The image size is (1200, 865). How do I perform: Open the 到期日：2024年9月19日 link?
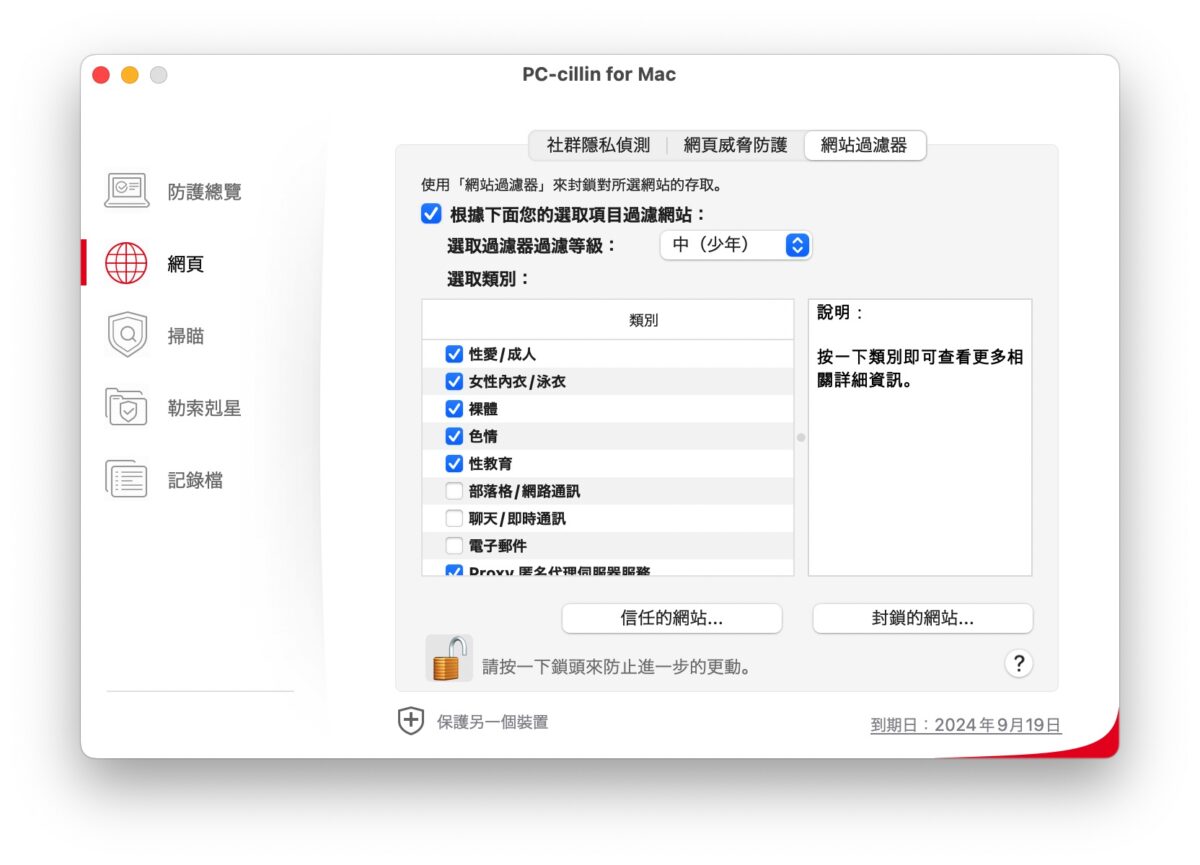click(x=966, y=725)
